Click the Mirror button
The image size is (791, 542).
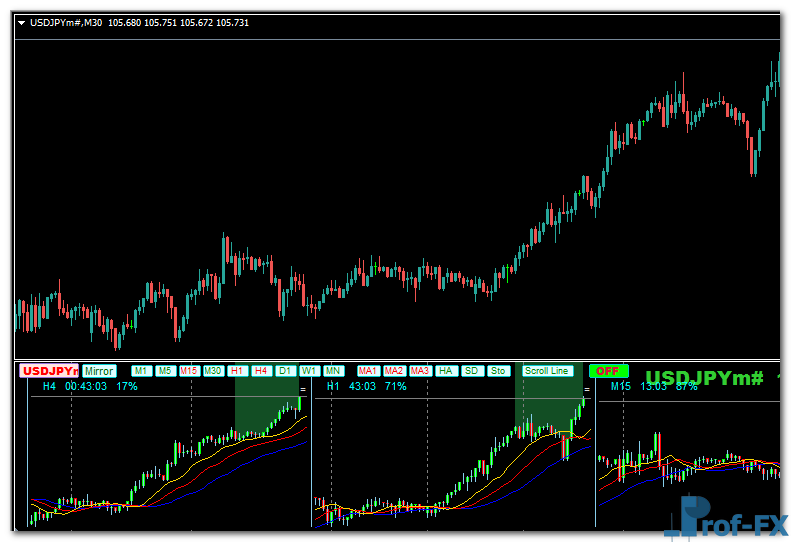click(99, 371)
